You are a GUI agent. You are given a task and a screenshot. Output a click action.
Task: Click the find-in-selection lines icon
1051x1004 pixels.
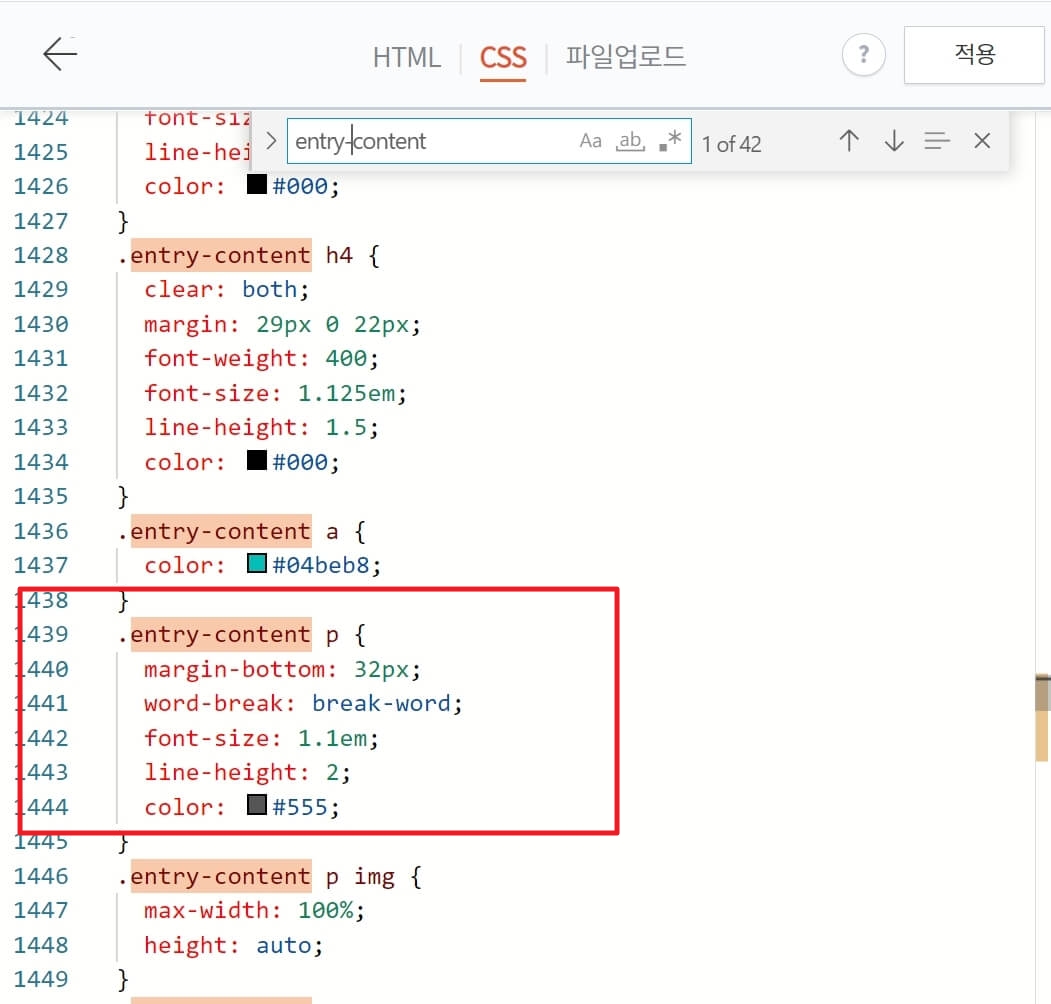(937, 141)
